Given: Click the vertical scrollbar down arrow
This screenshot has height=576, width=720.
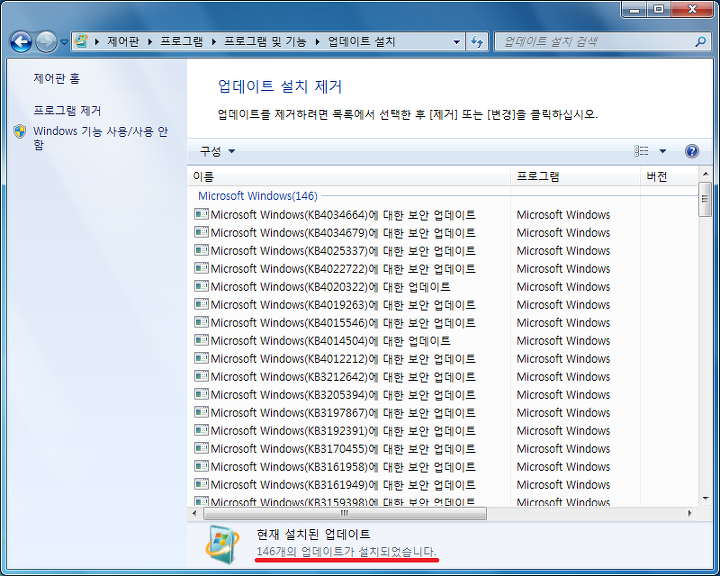Looking at the screenshot, I should 705,499.
